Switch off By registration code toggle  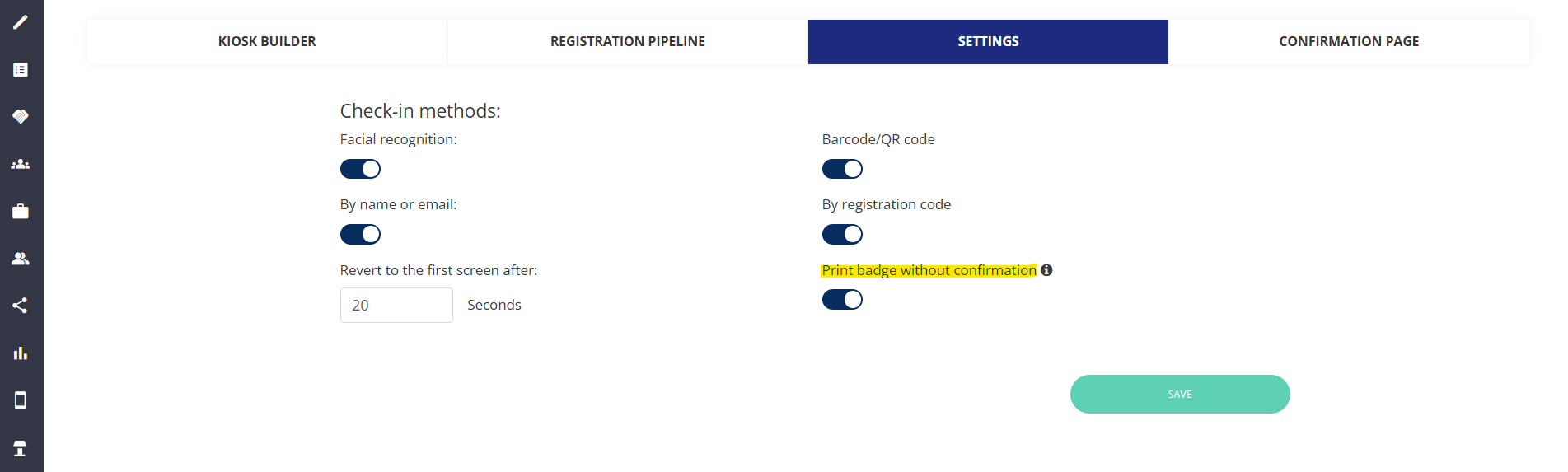(x=842, y=235)
